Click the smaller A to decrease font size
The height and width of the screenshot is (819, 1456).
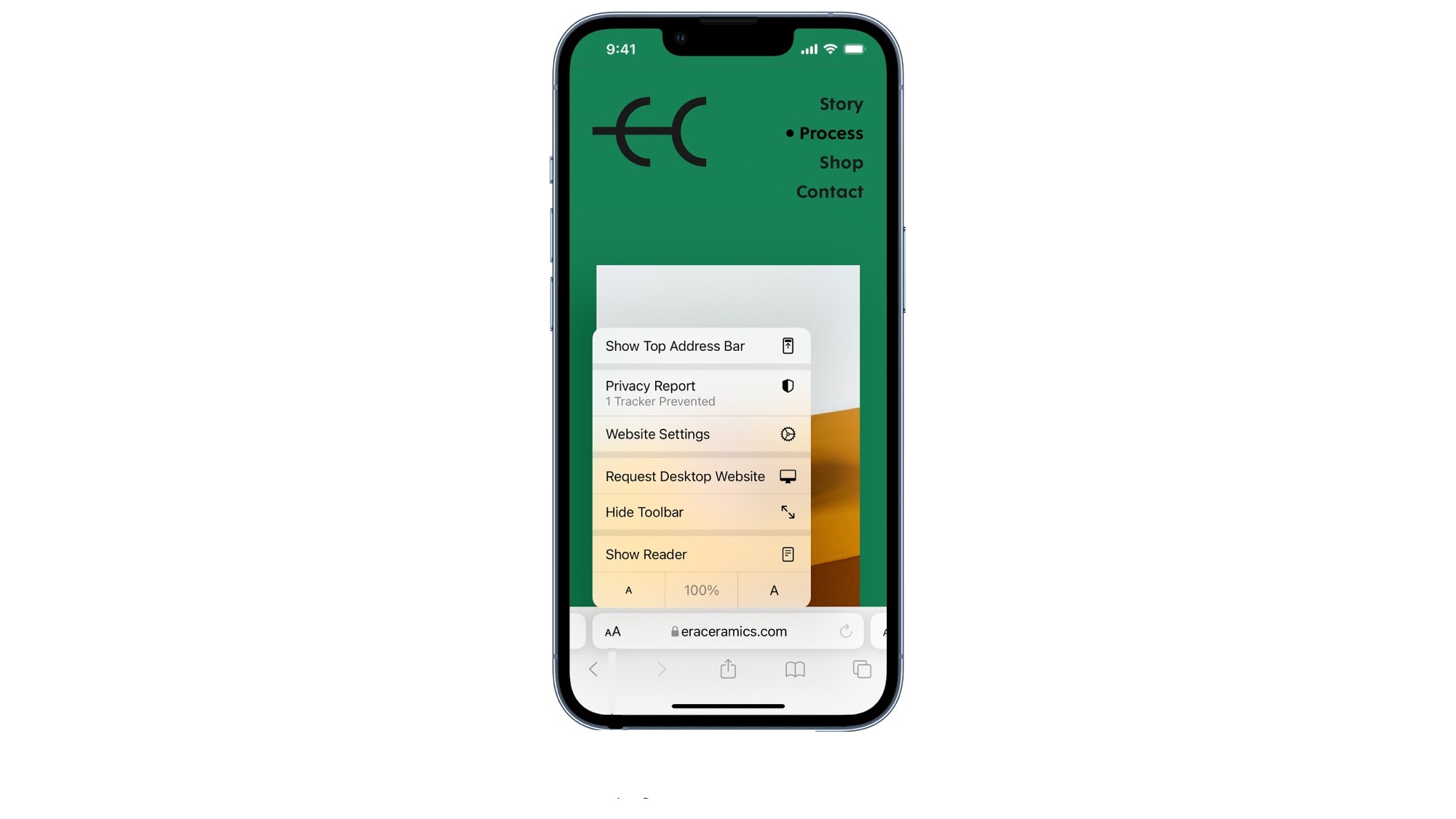tap(628, 589)
